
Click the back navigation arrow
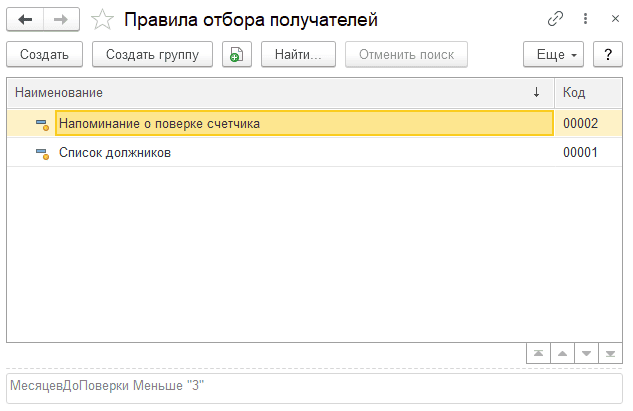pyautogui.click(x=26, y=19)
